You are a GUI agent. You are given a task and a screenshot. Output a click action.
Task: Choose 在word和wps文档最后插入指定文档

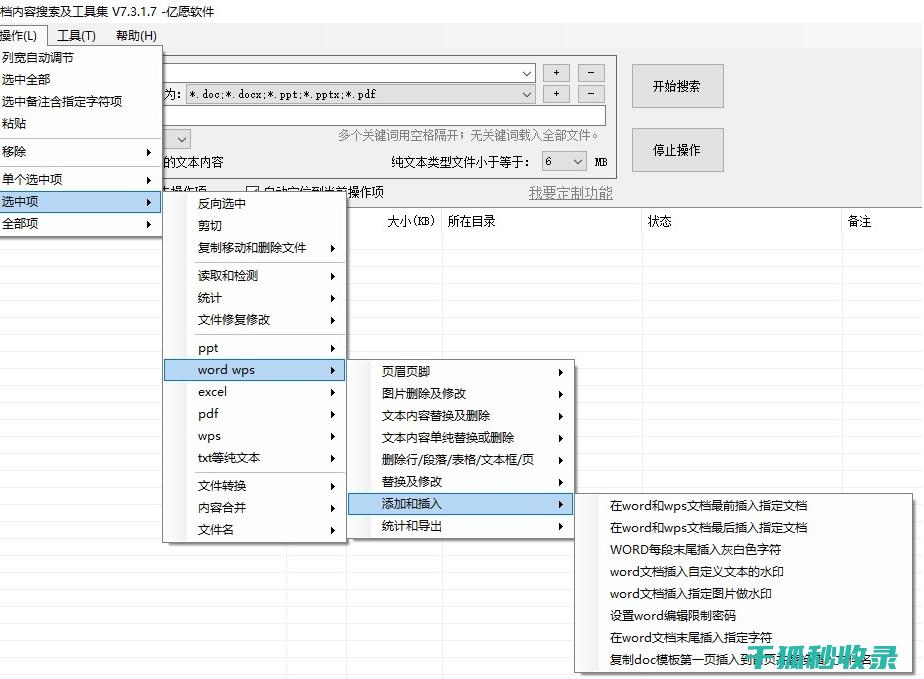(x=744, y=528)
